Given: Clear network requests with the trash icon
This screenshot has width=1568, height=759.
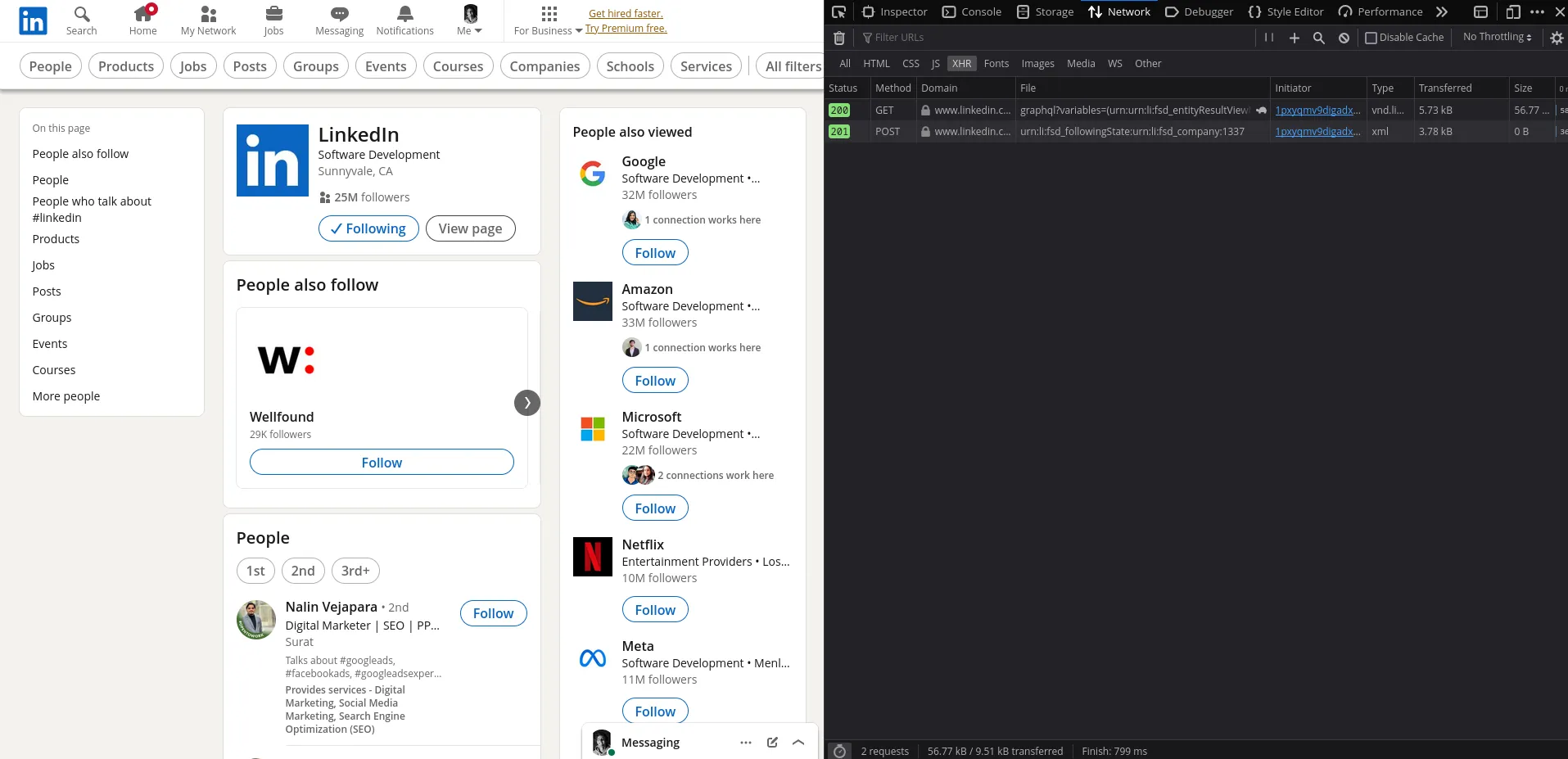Looking at the screenshot, I should 839,38.
